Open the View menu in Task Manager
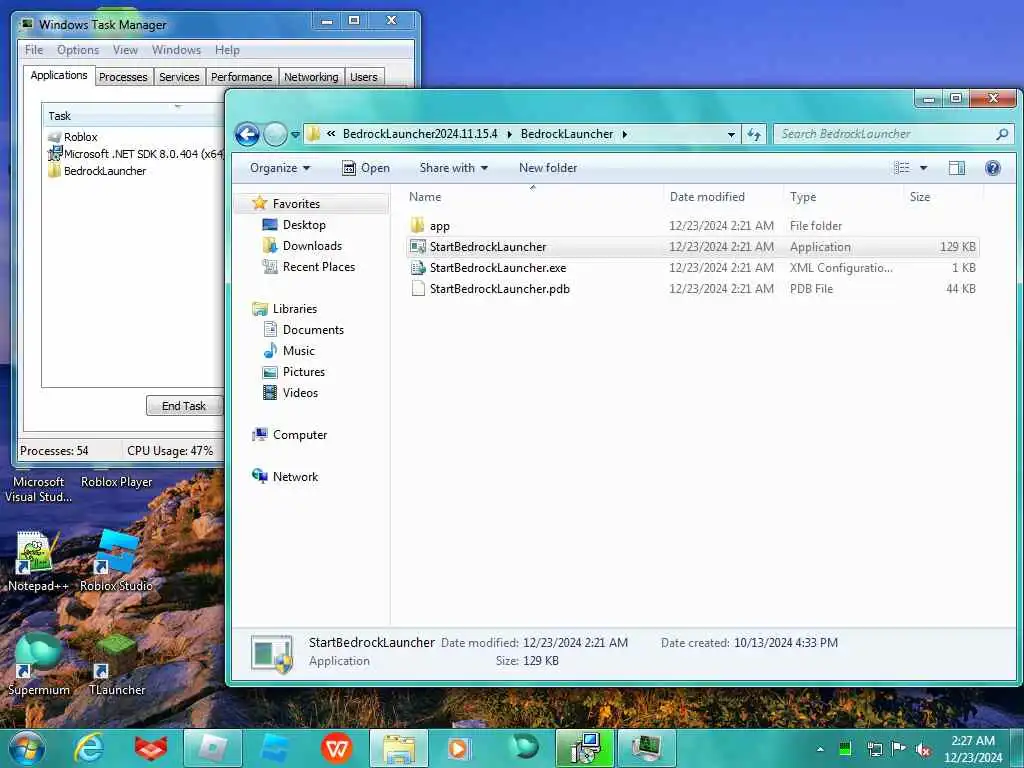 125,50
